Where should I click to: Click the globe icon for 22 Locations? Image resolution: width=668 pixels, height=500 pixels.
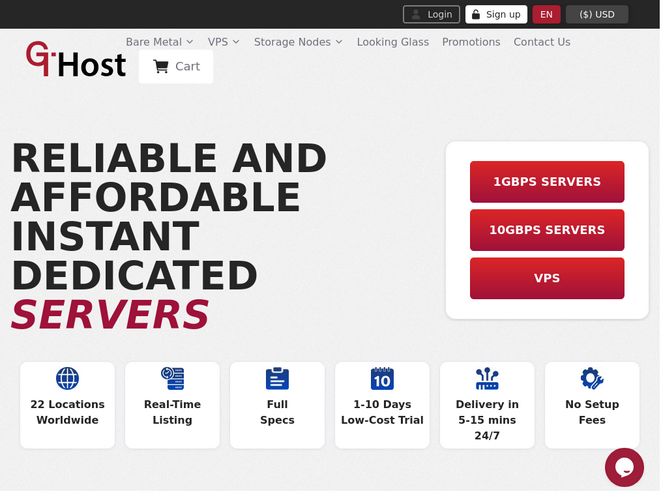(x=67, y=378)
